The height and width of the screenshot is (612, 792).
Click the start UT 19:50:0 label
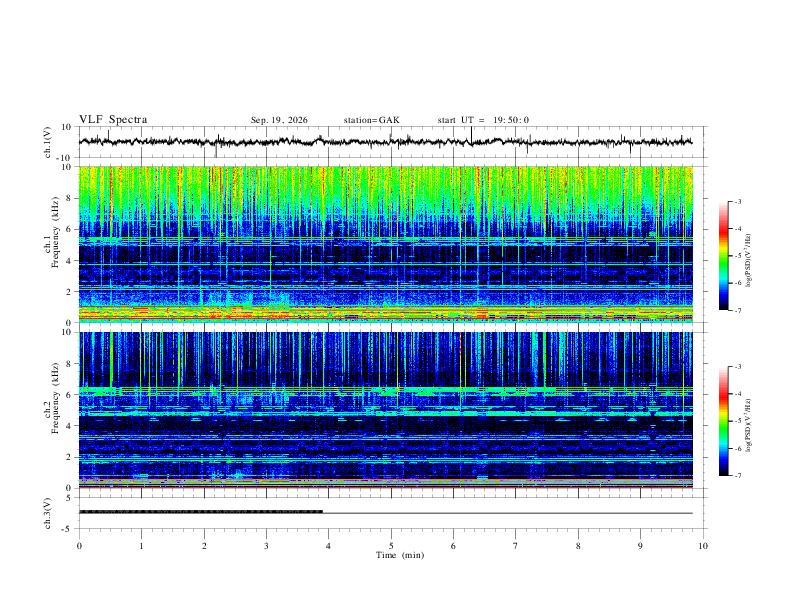pyautogui.click(x=483, y=120)
